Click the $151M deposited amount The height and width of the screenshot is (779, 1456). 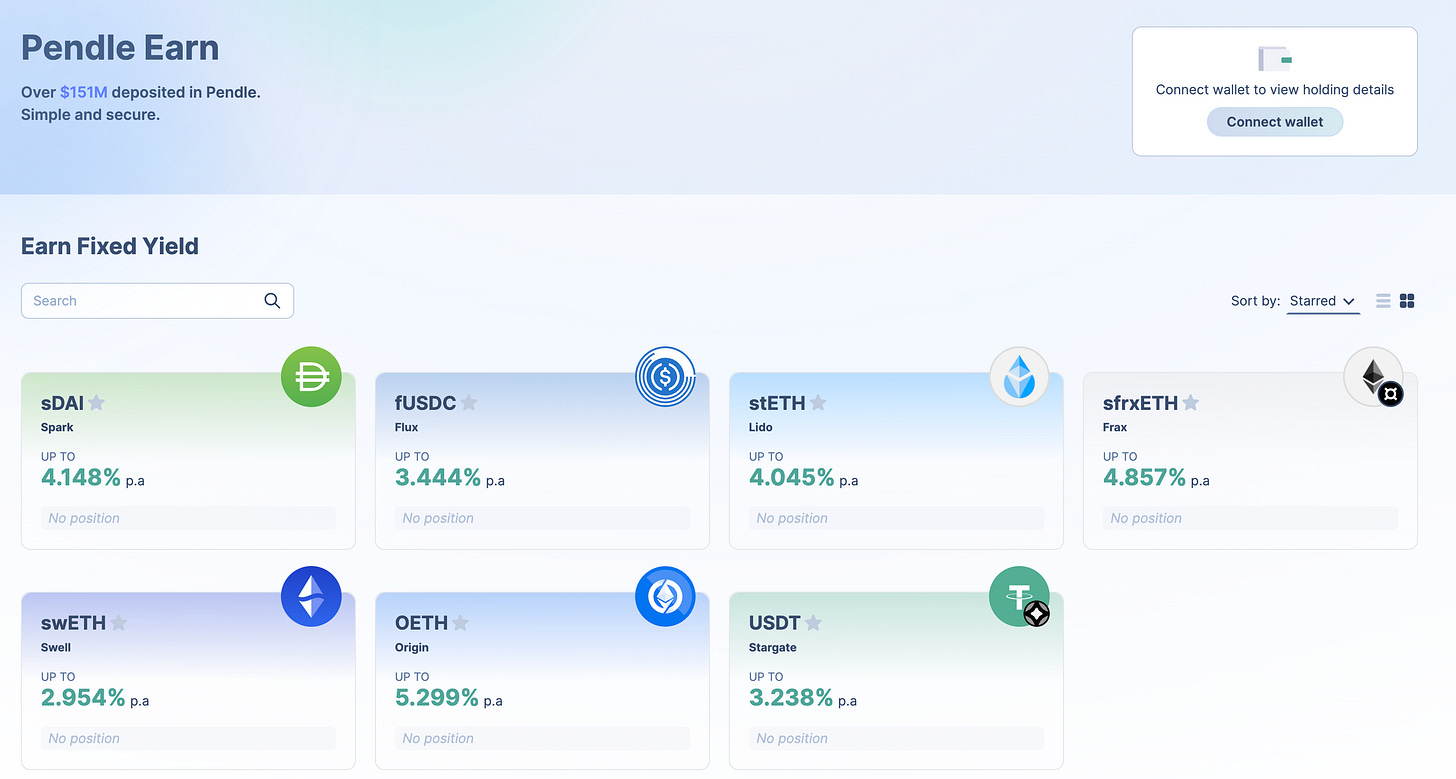(83, 92)
